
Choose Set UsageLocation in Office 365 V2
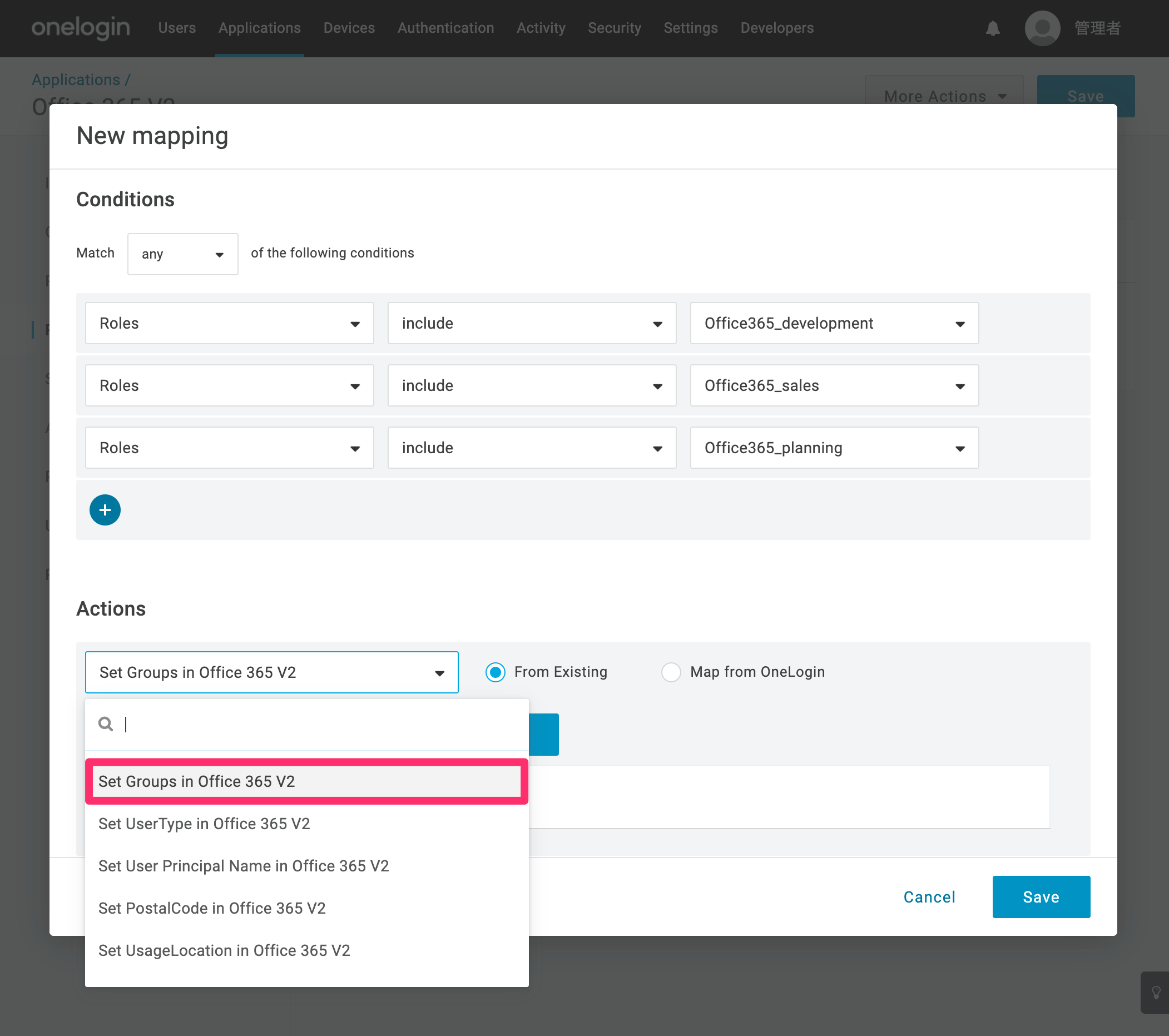coord(306,951)
